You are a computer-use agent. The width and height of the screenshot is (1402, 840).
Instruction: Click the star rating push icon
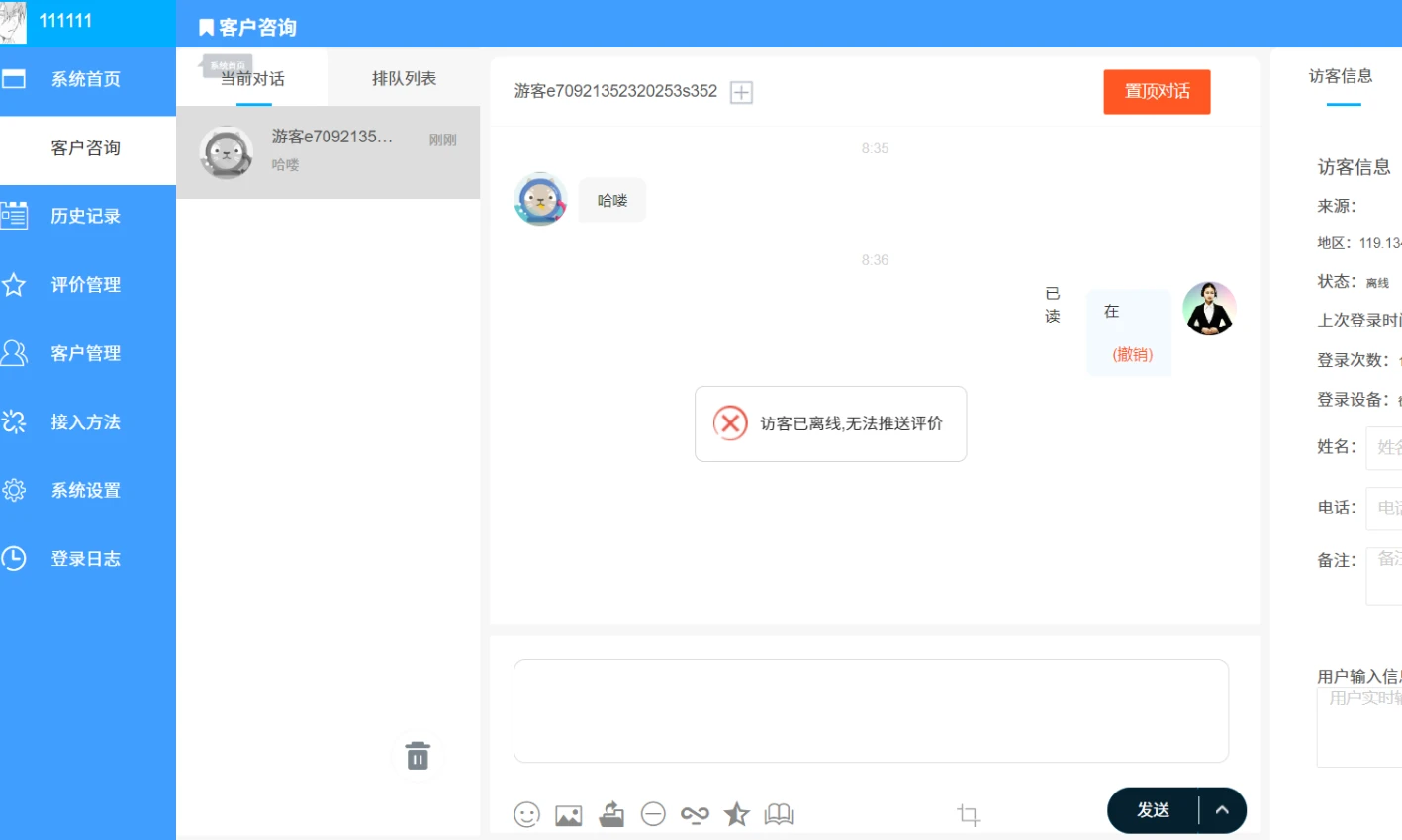click(x=736, y=814)
